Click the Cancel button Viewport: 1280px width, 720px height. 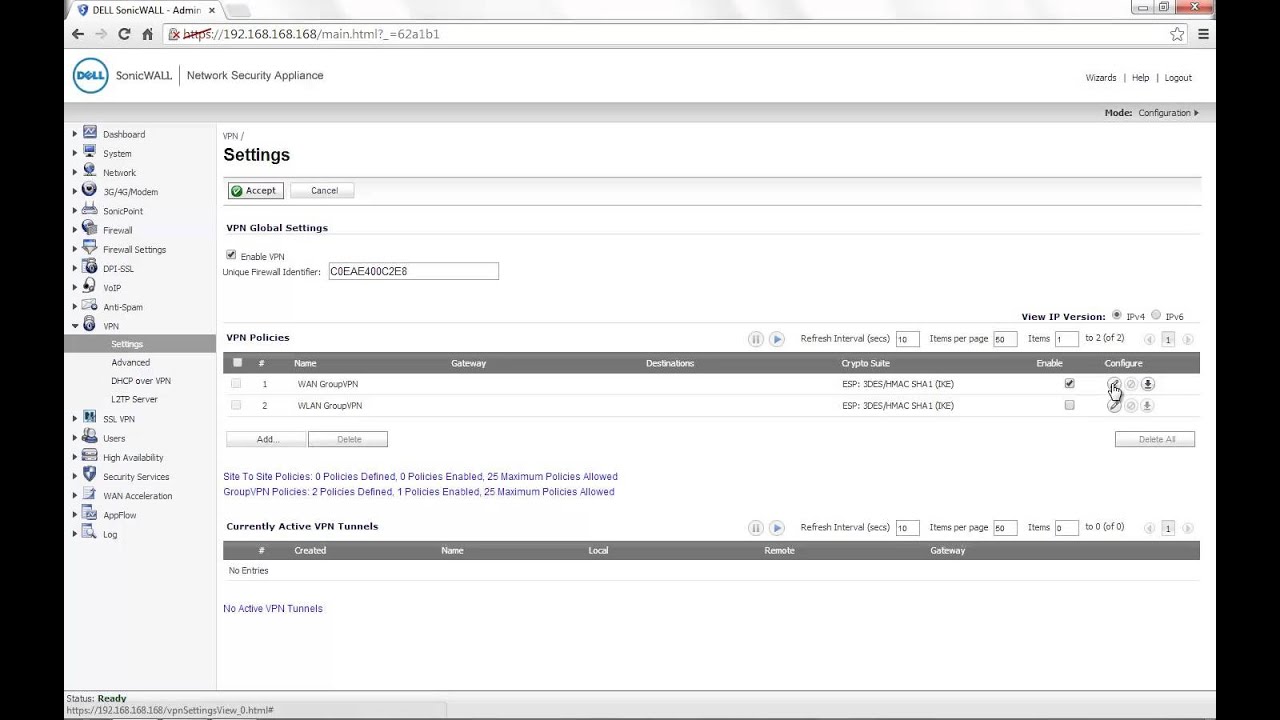(x=324, y=190)
